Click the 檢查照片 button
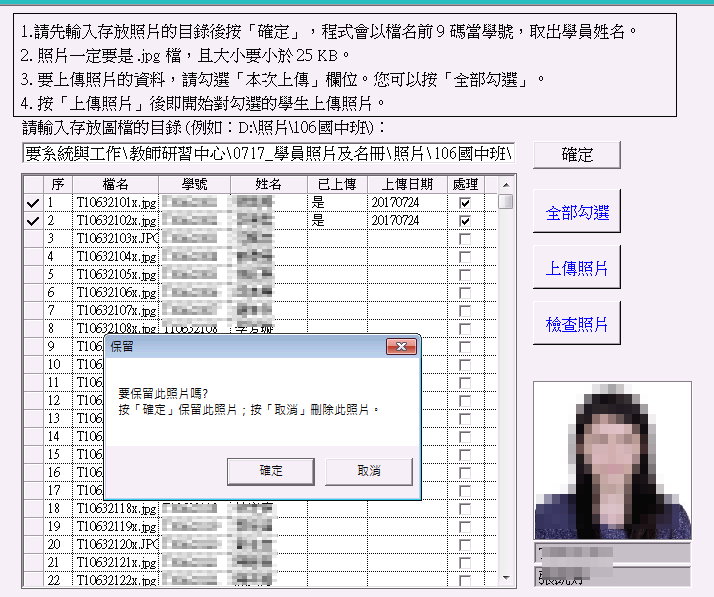714x597 pixels. 577,325
